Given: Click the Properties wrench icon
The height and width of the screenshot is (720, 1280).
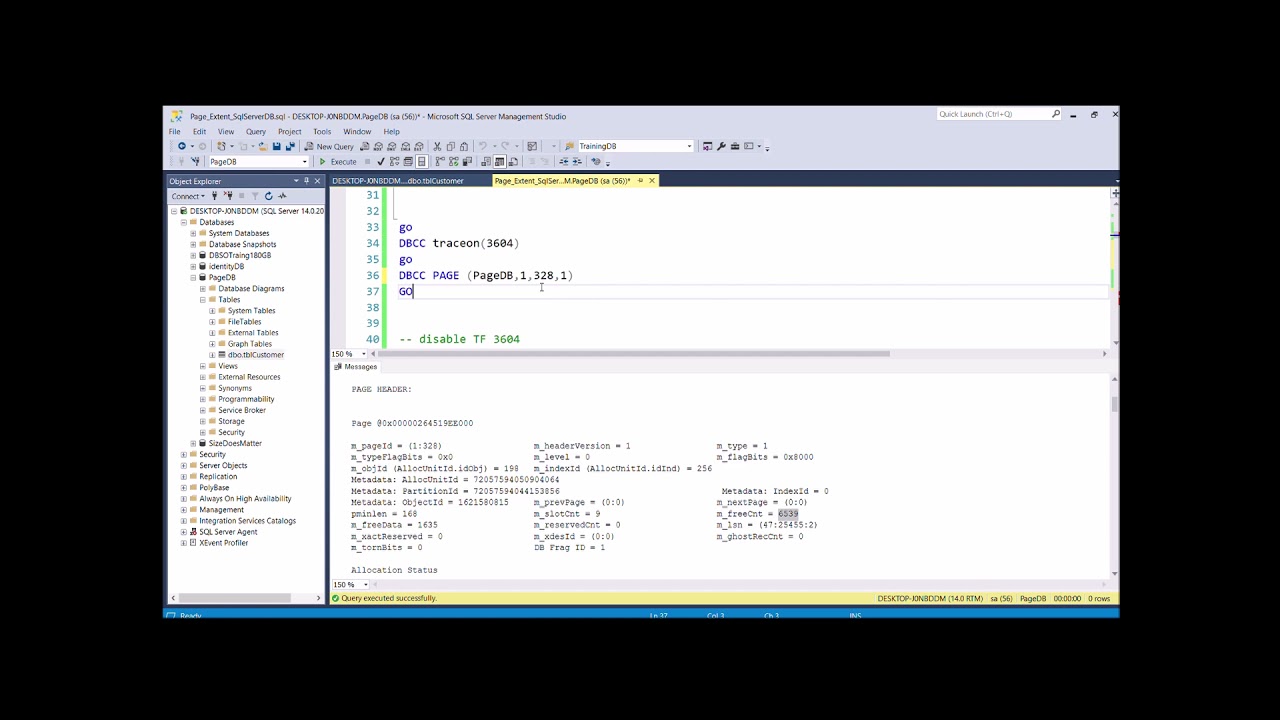Looking at the screenshot, I should pyautogui.click(x=721, y=146).
